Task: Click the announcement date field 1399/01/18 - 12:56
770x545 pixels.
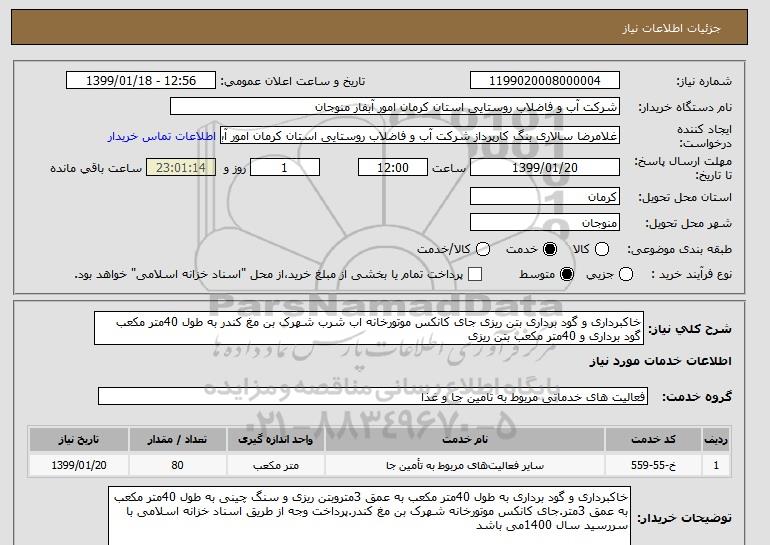Action: (x=141, y=81)
